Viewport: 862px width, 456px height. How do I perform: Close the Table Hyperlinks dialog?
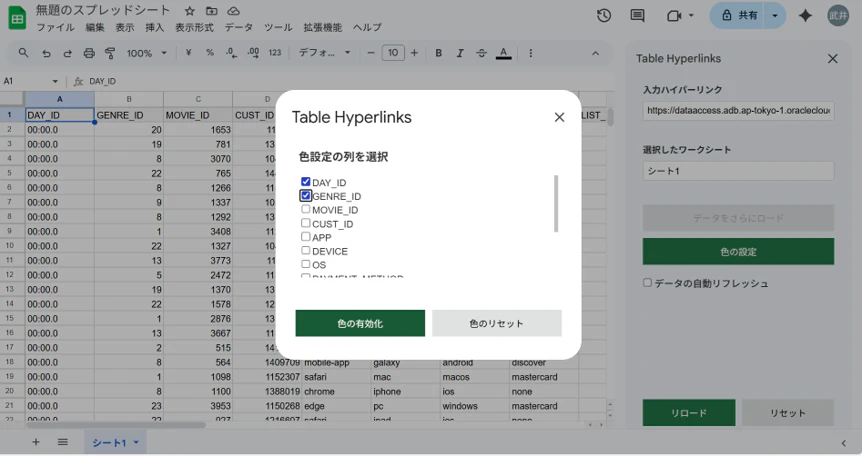(x=559, y=117)
